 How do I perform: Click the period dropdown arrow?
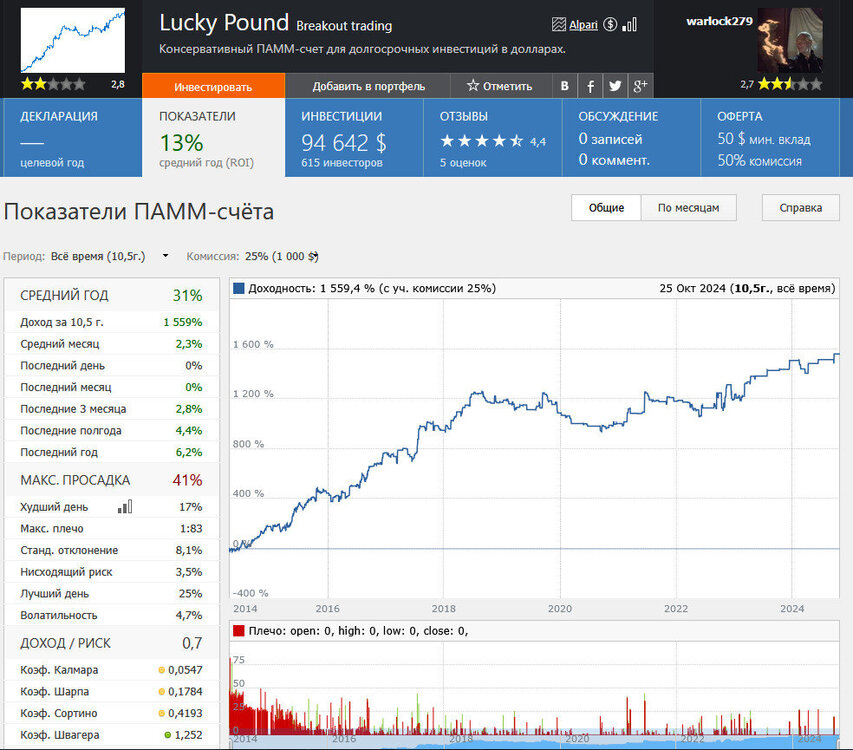(165, 256)
